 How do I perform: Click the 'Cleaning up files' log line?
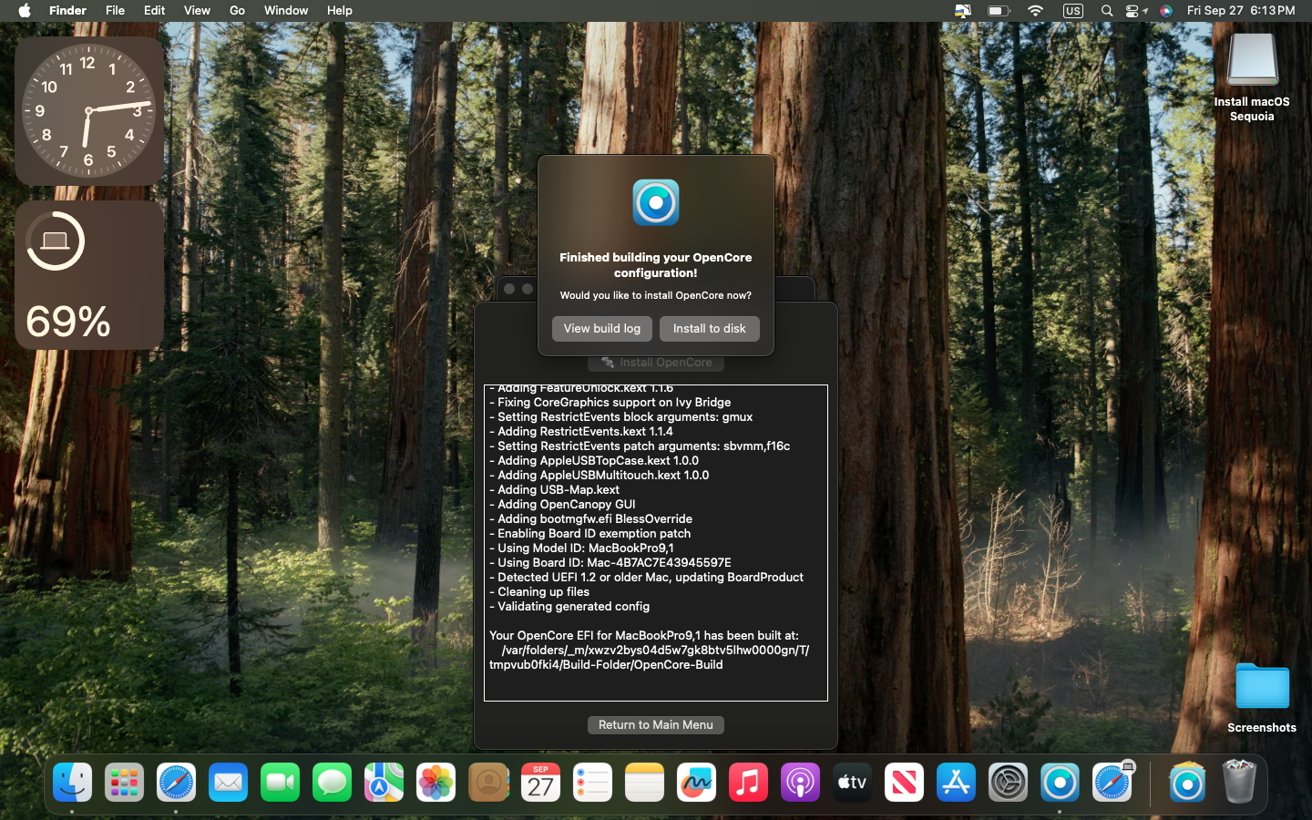pos(539,592)
